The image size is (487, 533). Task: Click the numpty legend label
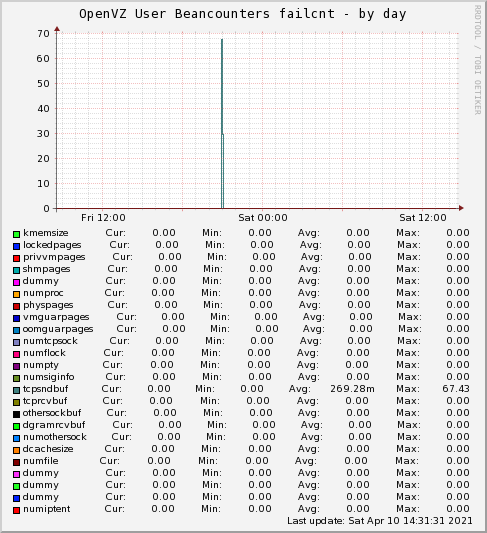[41, 365]
